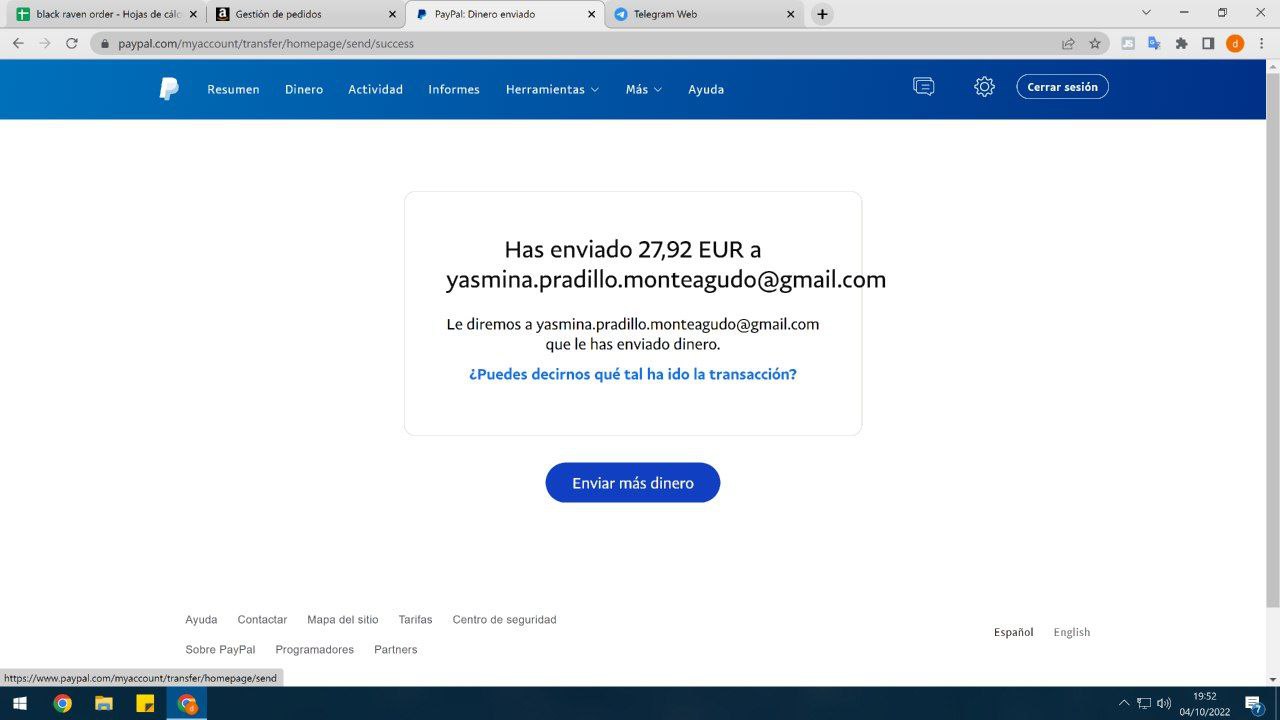
Task: Open the PayPal messages icon
Action: pos(923,87)
